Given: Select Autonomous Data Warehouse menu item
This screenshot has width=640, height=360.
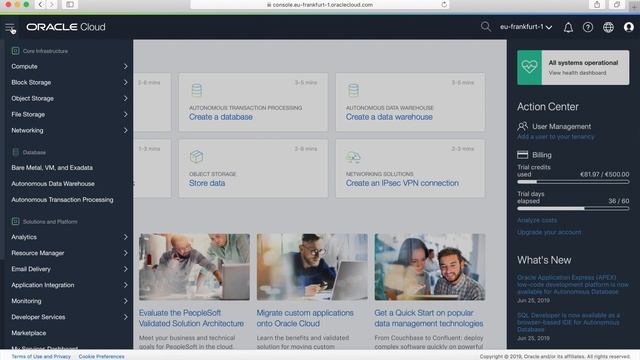Looking at the screenshot, I should 53,184.
